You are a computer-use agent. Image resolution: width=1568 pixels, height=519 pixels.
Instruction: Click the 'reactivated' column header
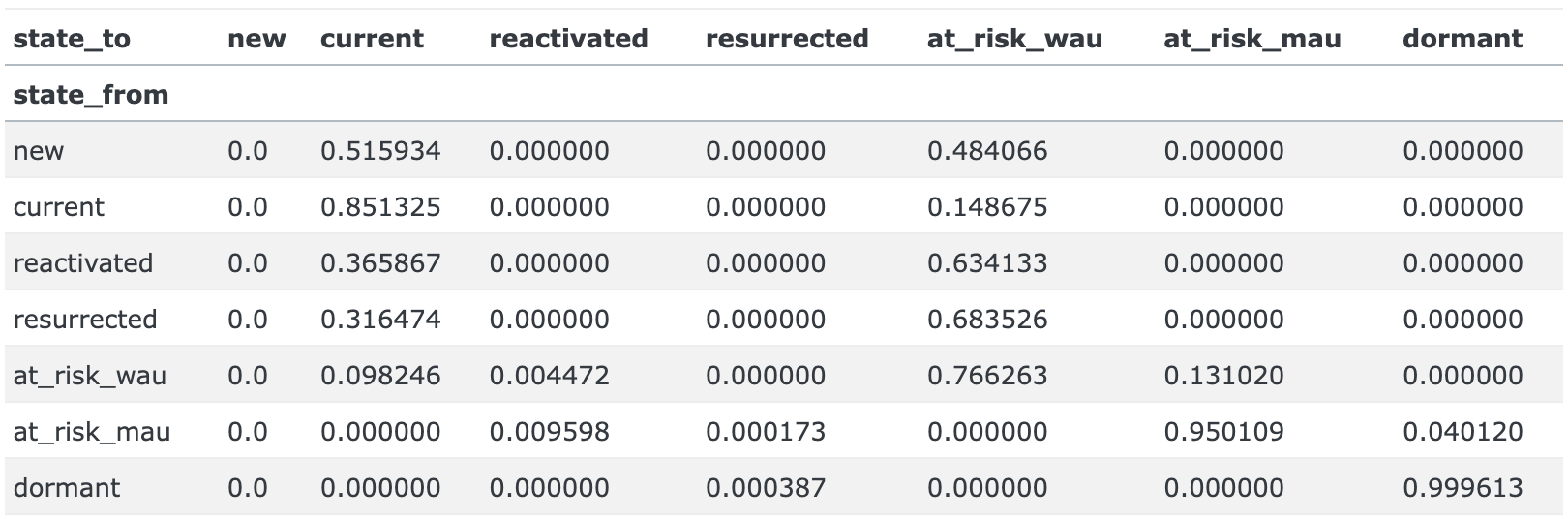(x=568, y=39)
